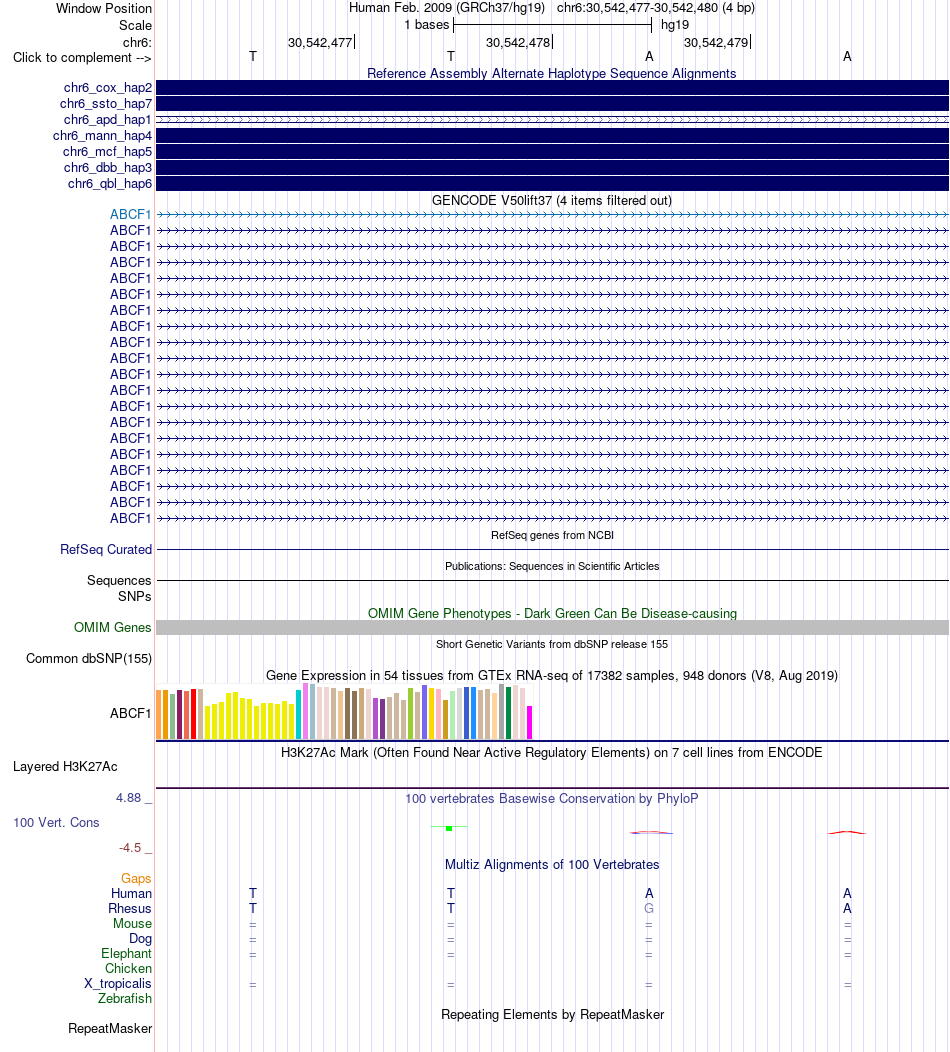
Task: Open '100 vertebrates Basewise Conservation by PhyloP' title
Action: pyautogui.click(x=551, y=798)
